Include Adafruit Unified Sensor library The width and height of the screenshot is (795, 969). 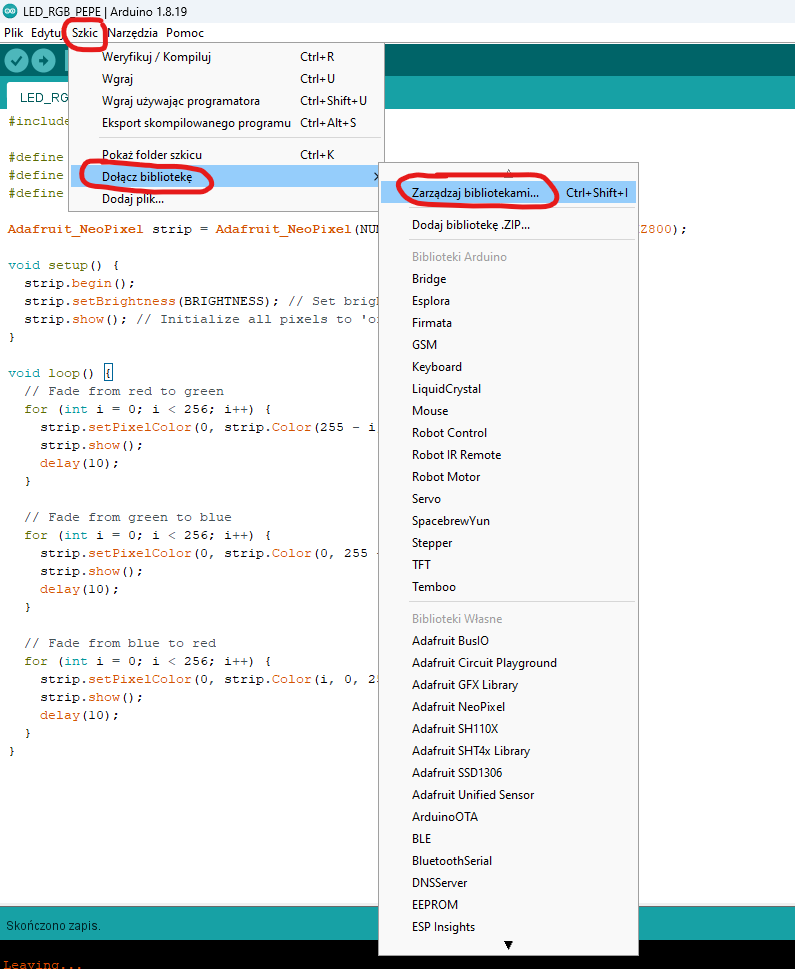pyautogui.click(x=508, y=795)
